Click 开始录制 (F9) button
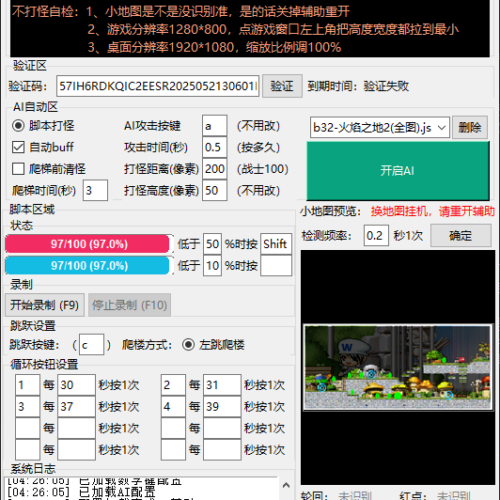500x500 pixels. click(45, 305)
